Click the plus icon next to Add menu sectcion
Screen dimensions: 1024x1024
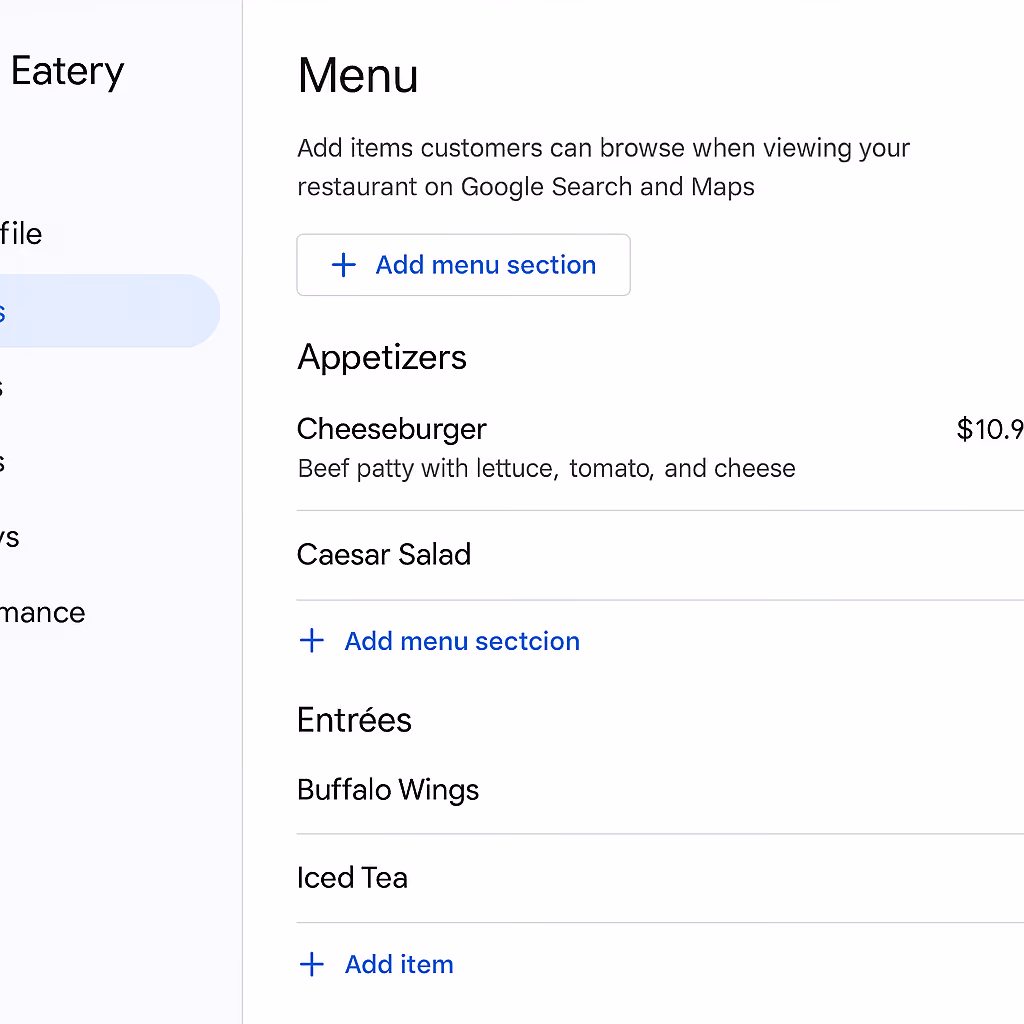[312, 641]
